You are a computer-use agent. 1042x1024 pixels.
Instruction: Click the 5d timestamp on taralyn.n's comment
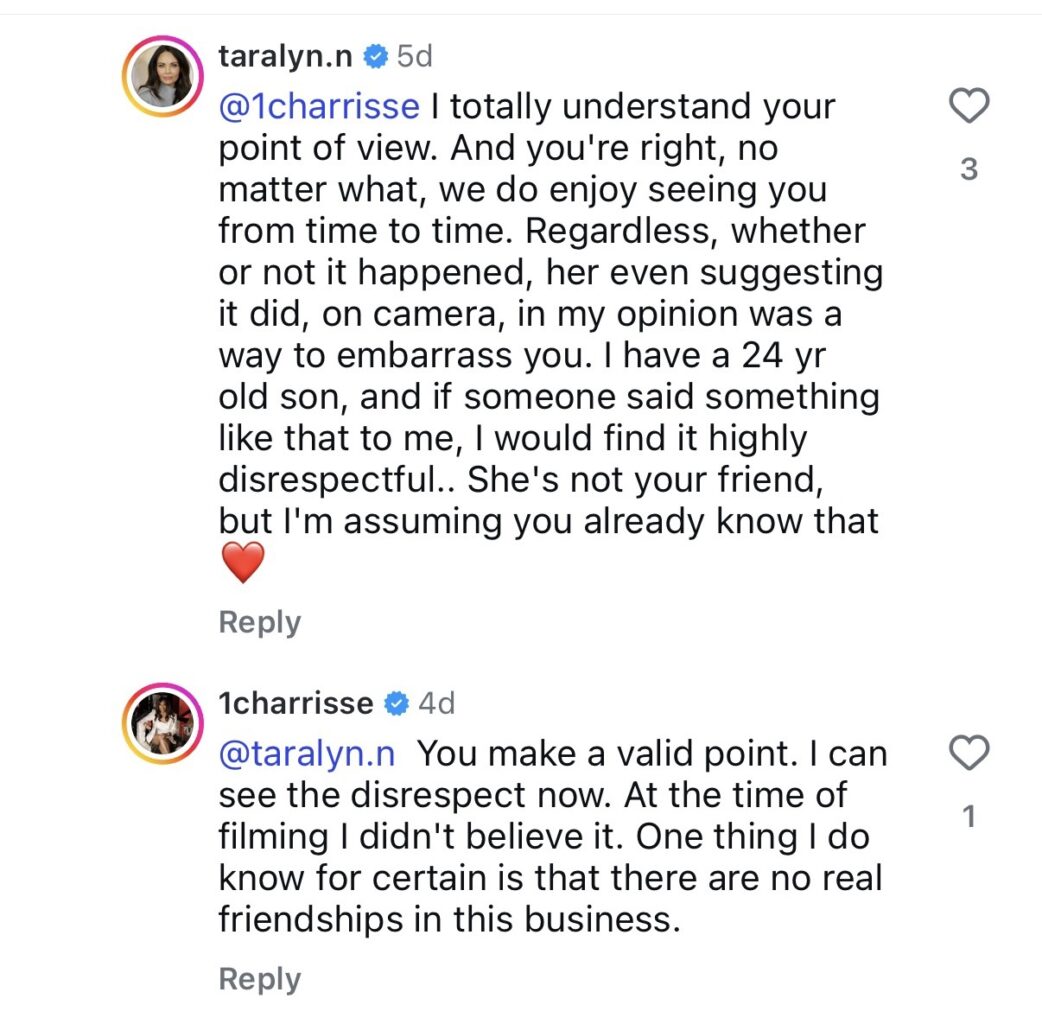coord(414,57)
